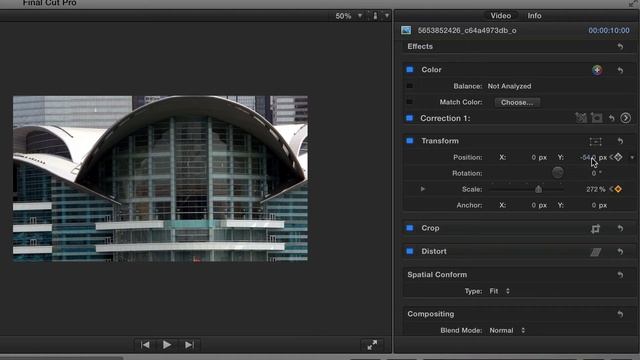Open the Final Cut Pro menu
This screenshot has height=360, width=640.
(x=49, y=3)
